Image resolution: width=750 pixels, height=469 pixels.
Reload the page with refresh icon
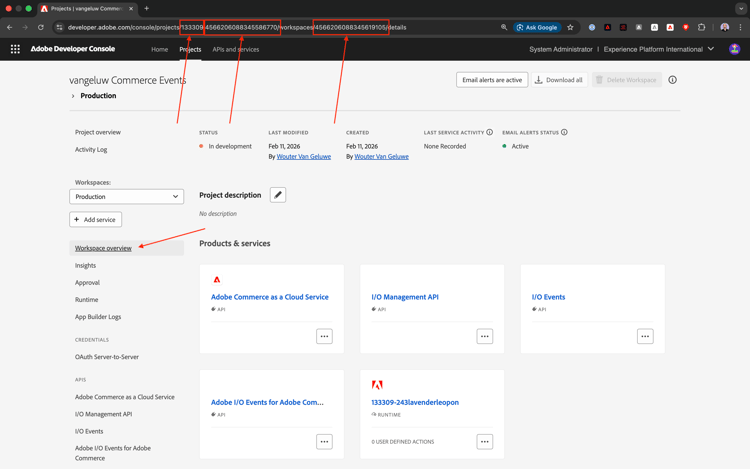pos(41,27)
